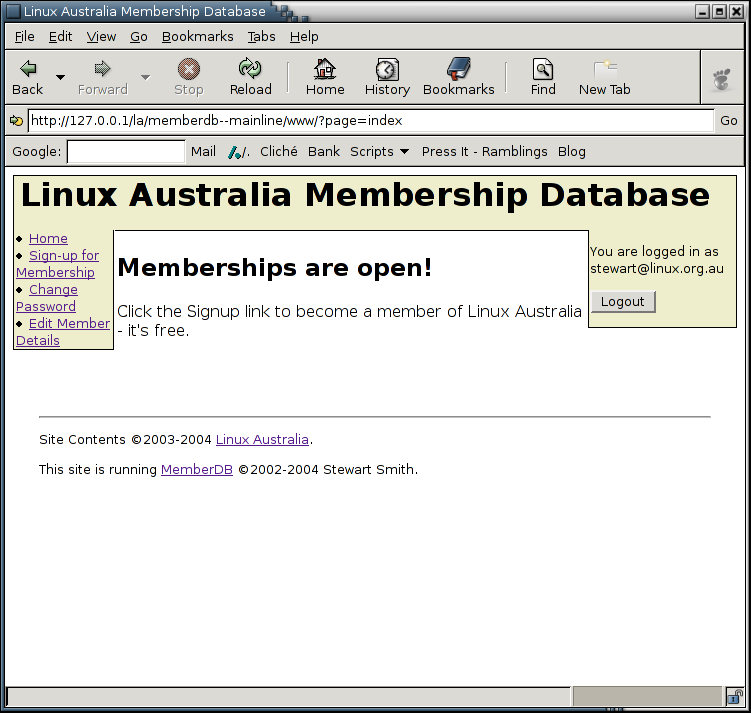Go to the Home toolbar icon

click(325, 68)
